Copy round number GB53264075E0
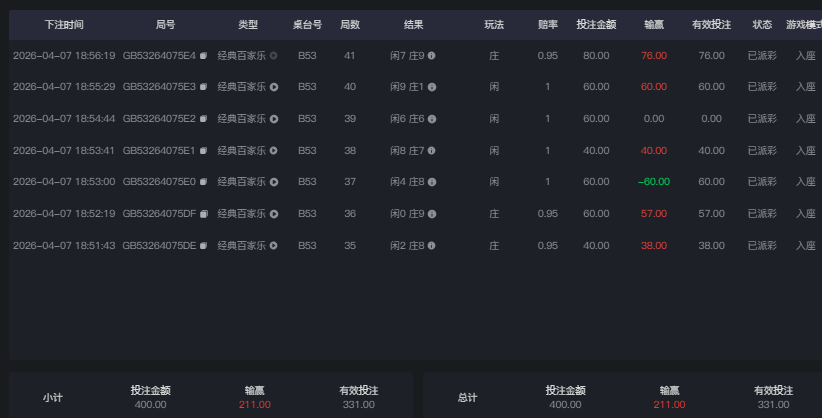The image size is (822, 418). [x=203, y=182]
